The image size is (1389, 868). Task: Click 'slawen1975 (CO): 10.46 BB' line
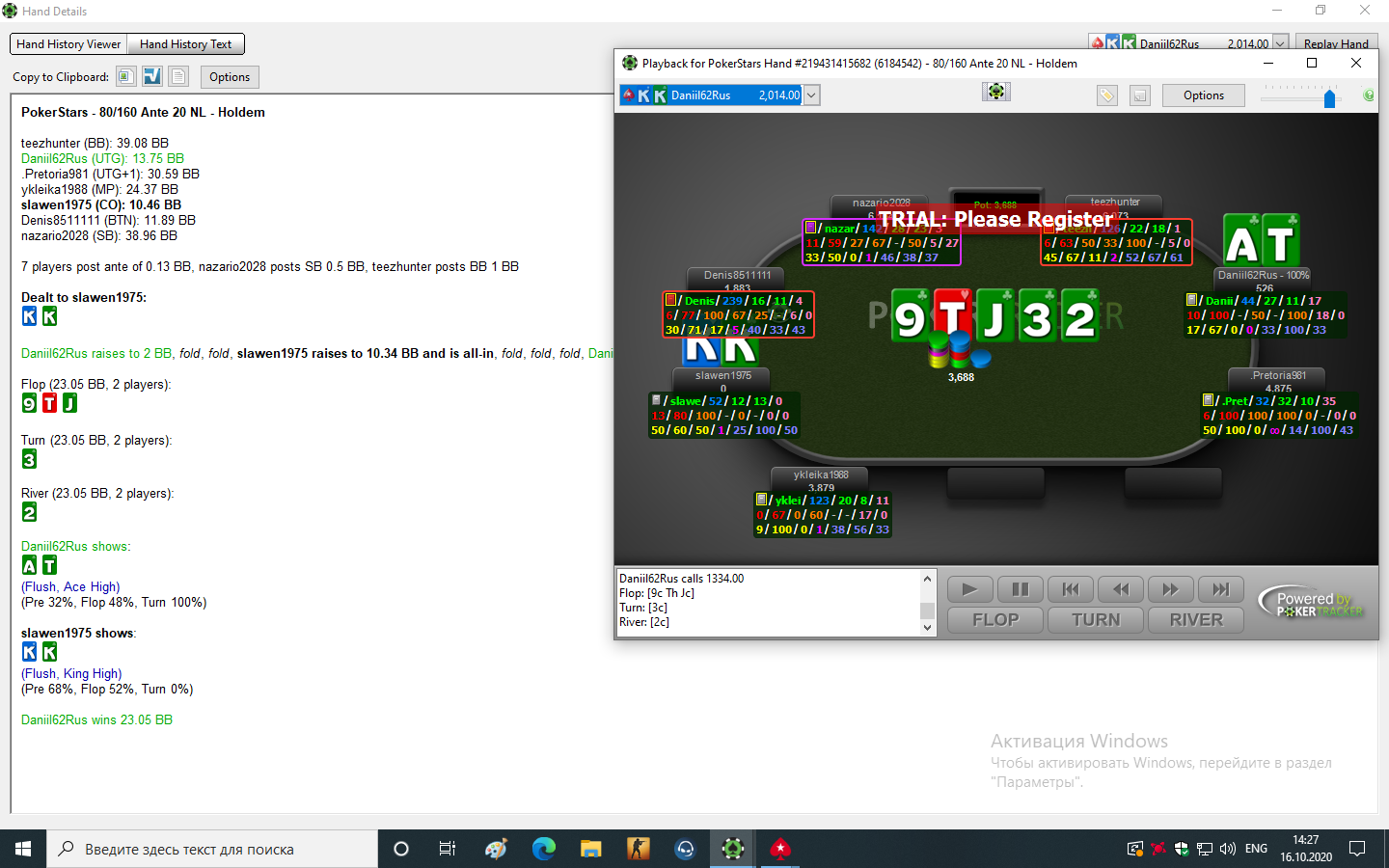point(101,204)
